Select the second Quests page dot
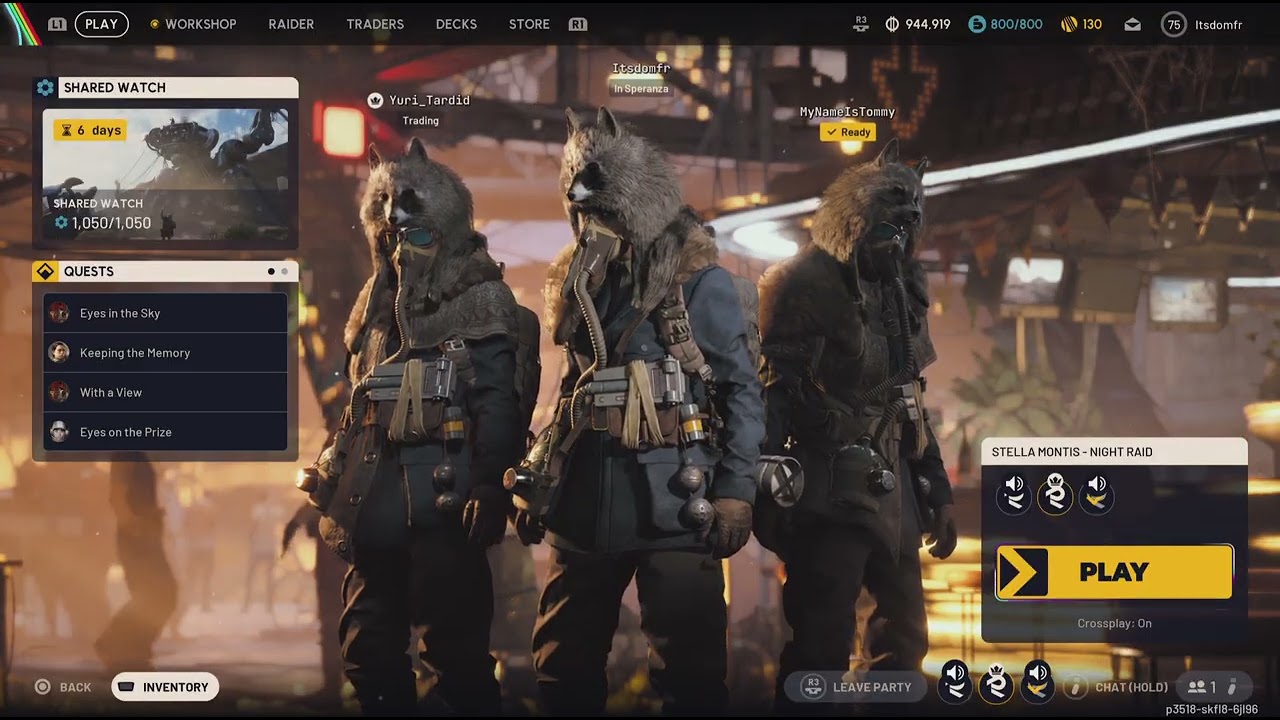The height and width of the screenshot is (720, 1280). [284, 271]
